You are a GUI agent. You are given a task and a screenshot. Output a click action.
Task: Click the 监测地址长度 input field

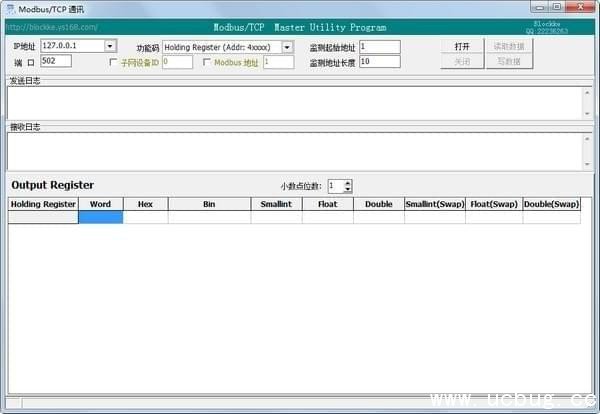380,62
